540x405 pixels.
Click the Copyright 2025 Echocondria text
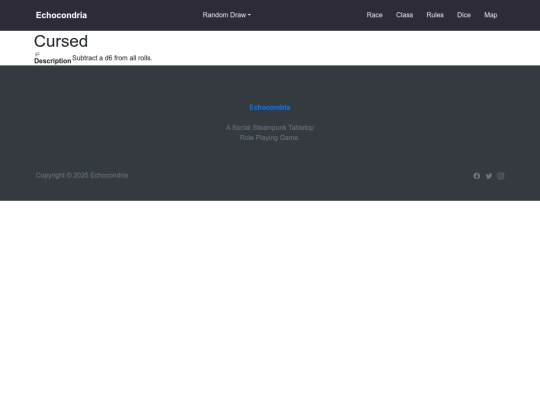[x=82, y=175]
